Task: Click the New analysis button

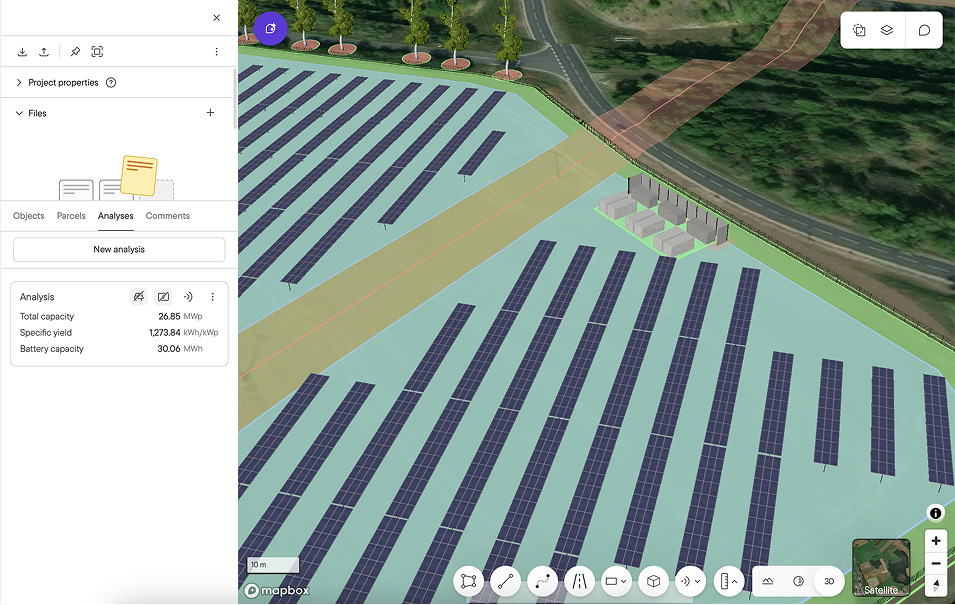Action: point(119,249)
